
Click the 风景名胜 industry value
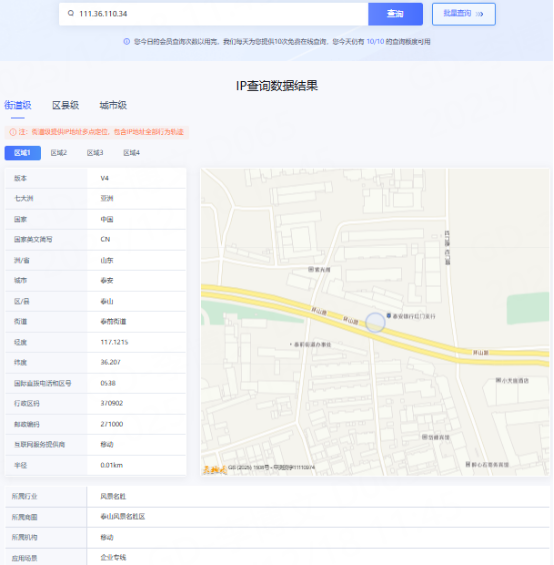click(x=113, y=496)
